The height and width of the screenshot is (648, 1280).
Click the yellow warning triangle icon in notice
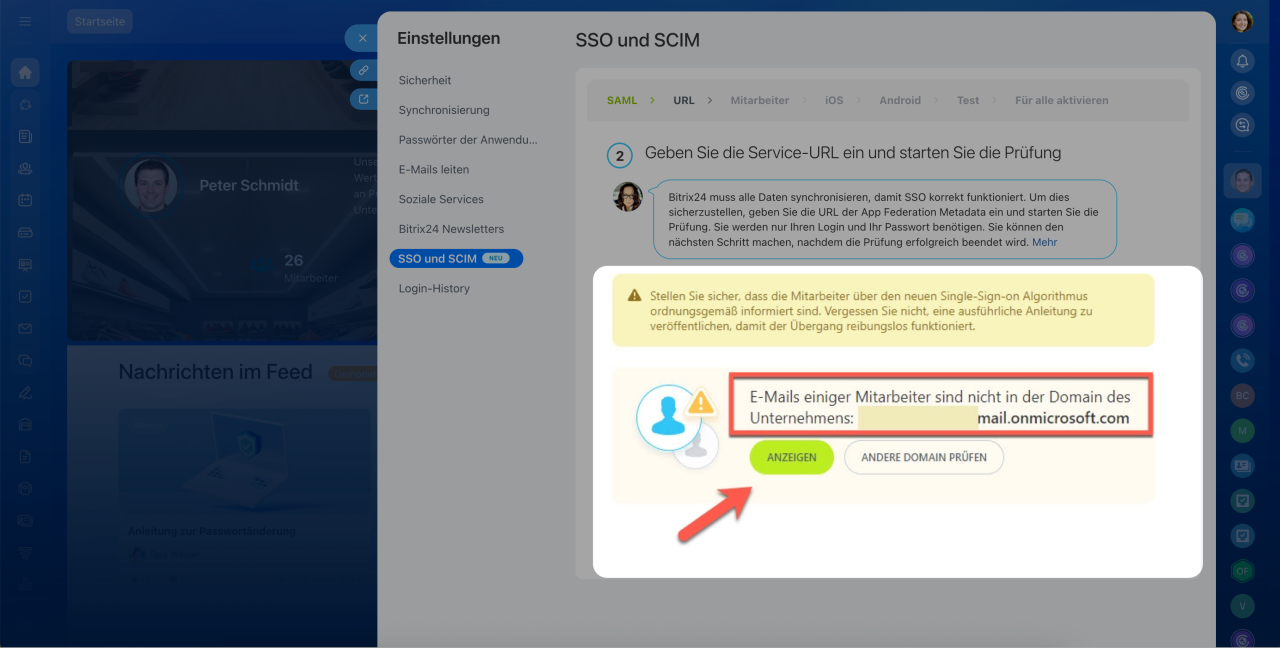(x=634, y=296)
